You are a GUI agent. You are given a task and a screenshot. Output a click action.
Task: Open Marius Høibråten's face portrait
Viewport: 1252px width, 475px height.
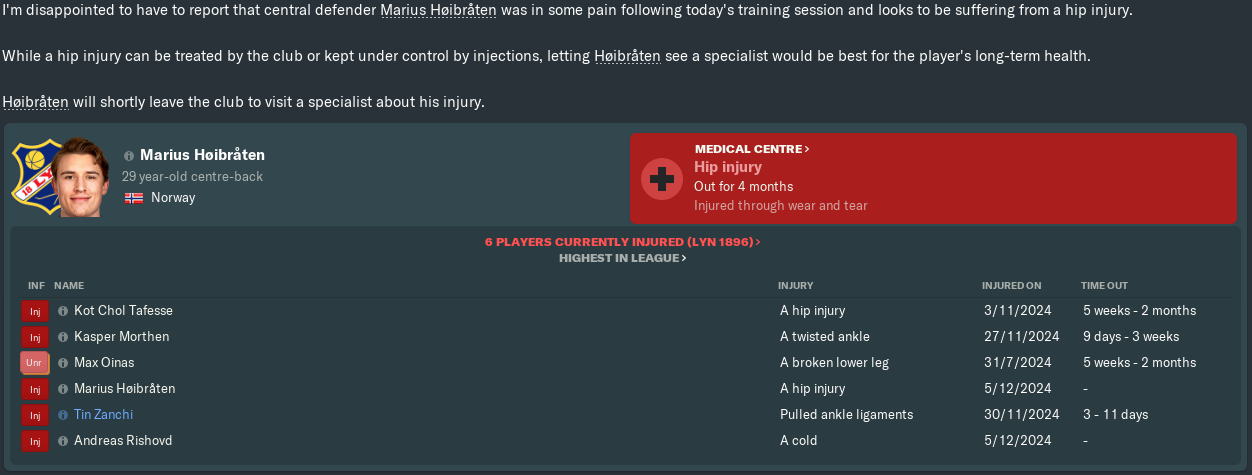[82, 177]
